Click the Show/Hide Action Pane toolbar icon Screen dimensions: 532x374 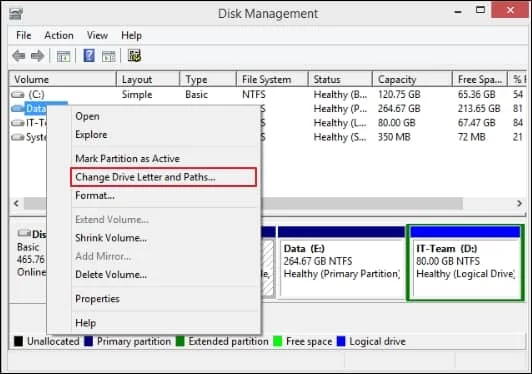(109, 56)
